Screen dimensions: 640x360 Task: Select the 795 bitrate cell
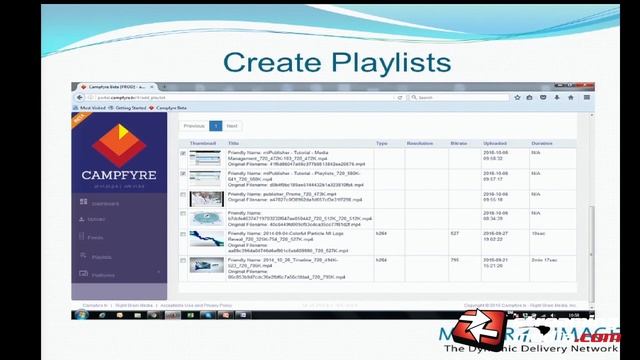[455, 260]
